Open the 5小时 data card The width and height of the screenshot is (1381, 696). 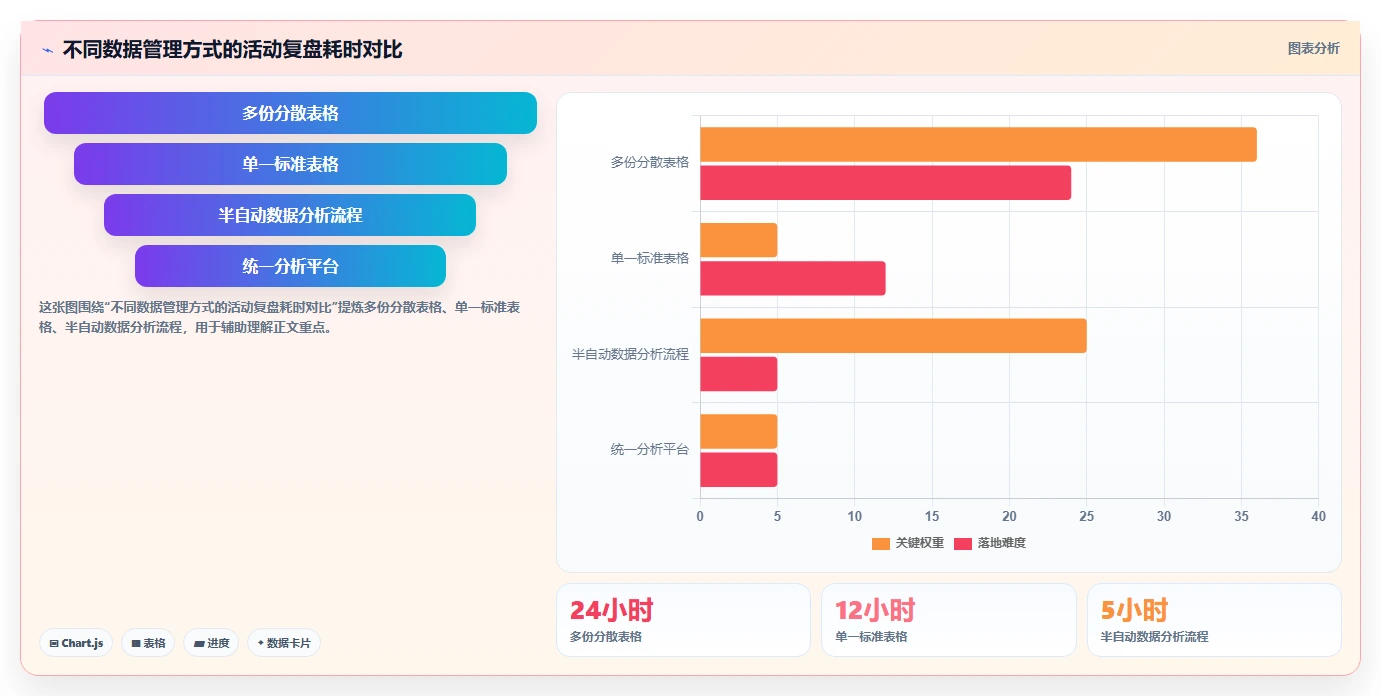tap(1214, 620)
